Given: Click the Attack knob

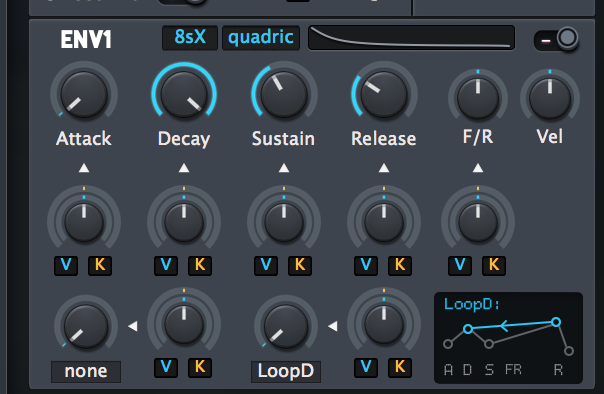Looking at the screenshot, I should (84, 94).
